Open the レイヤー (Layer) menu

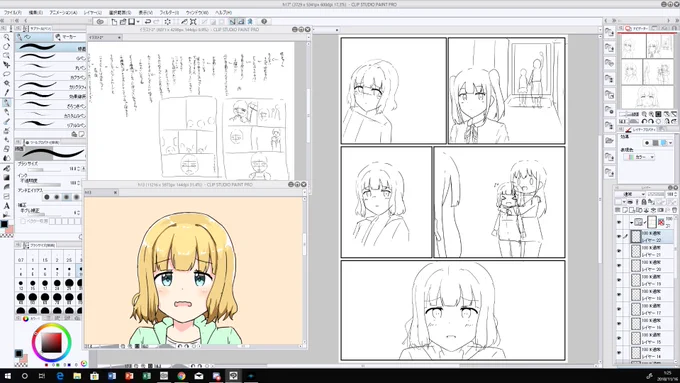click(93, 13)
